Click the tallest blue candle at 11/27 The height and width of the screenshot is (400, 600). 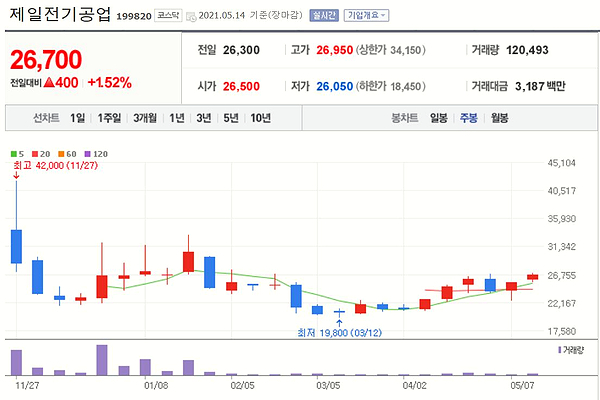click(16, 247)
